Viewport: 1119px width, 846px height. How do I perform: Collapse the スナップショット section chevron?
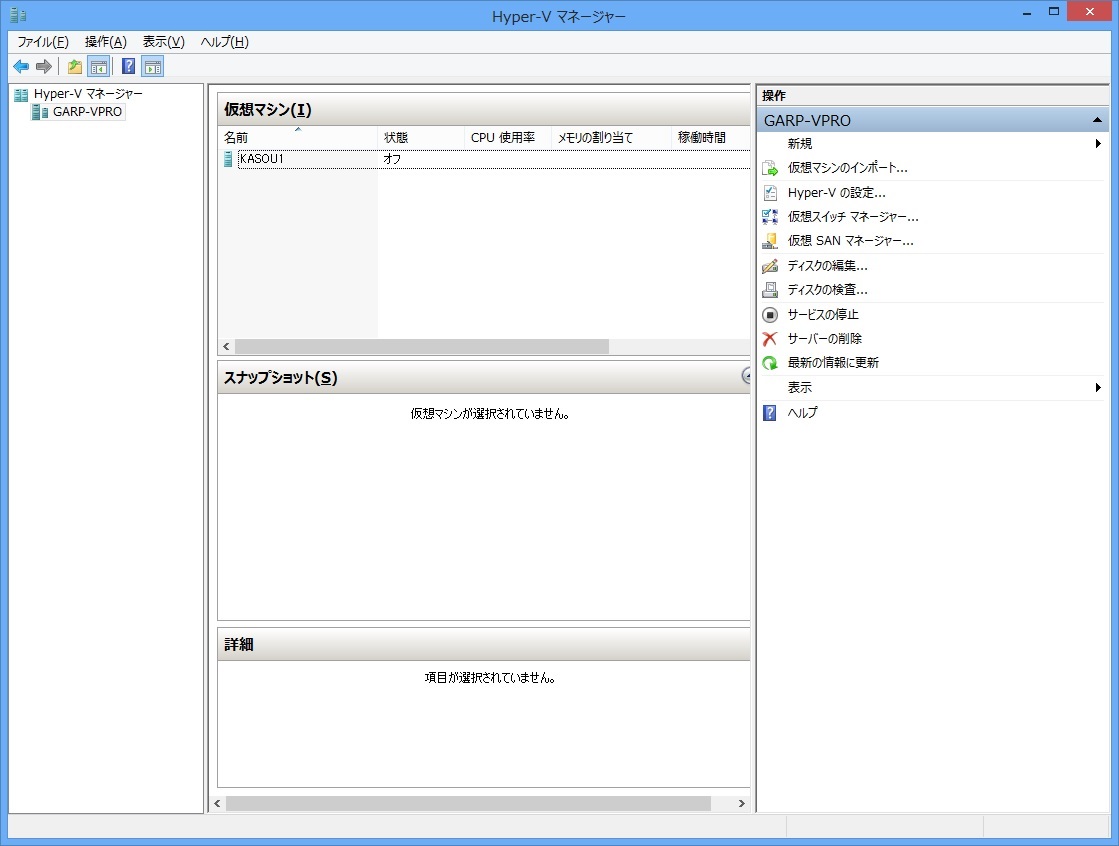[x=746, y=376]
